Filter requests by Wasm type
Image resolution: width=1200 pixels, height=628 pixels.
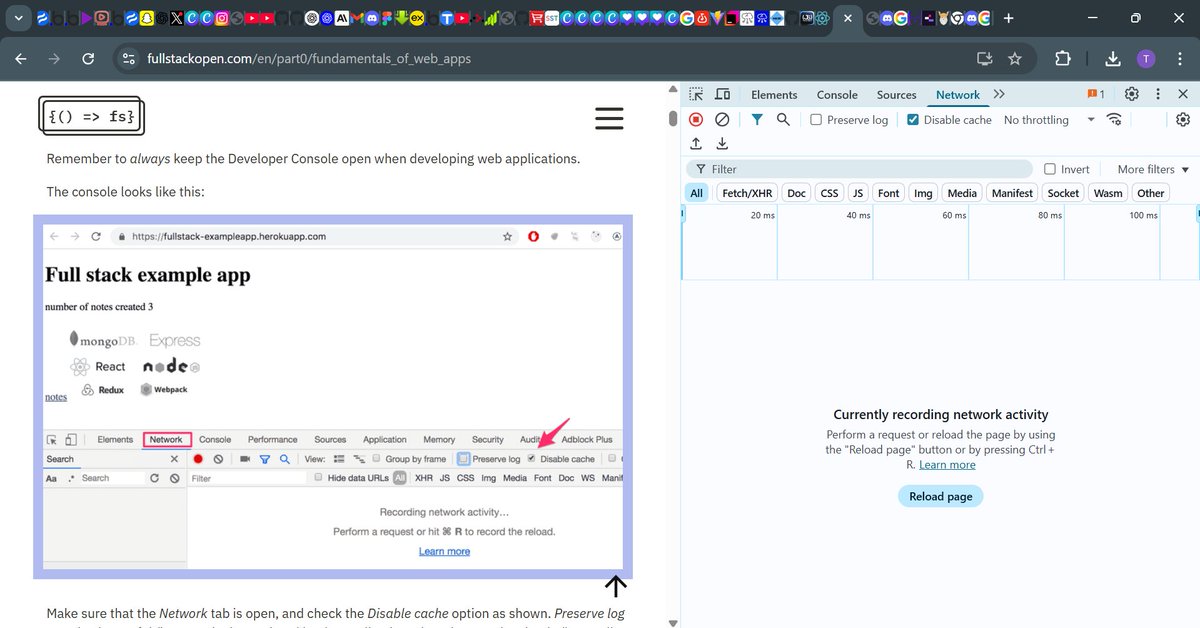click(x=1108, y=193)
